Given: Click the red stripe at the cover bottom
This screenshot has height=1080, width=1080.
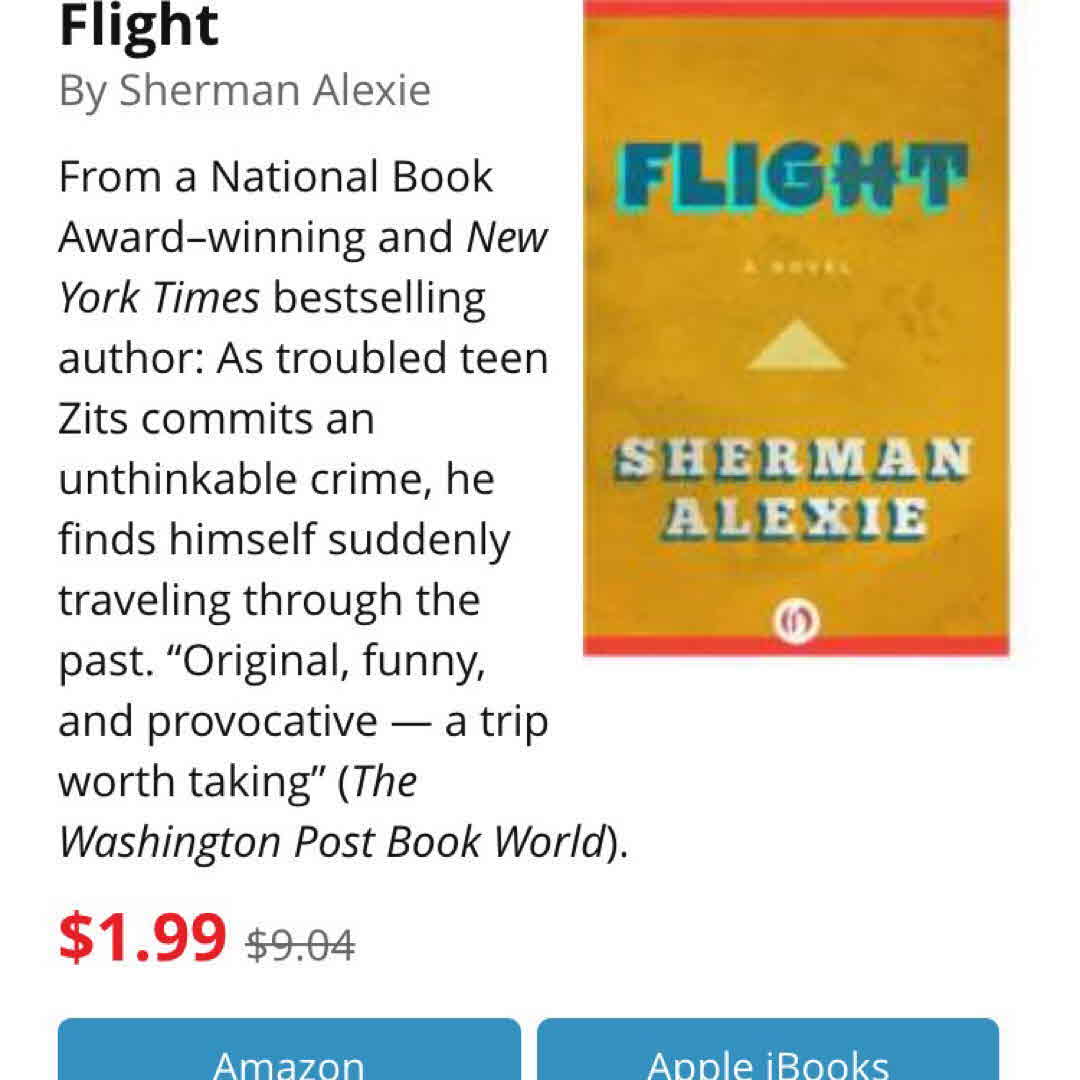Looking at the screenshot, I should click(x=796, y=647).
